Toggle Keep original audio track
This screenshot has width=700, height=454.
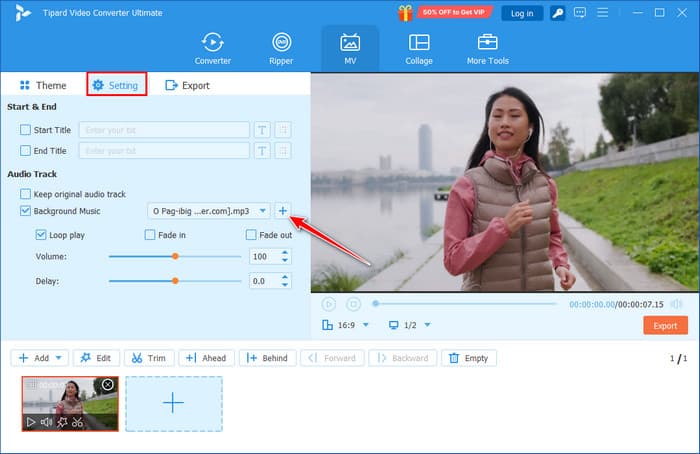(x=26, y=194)
